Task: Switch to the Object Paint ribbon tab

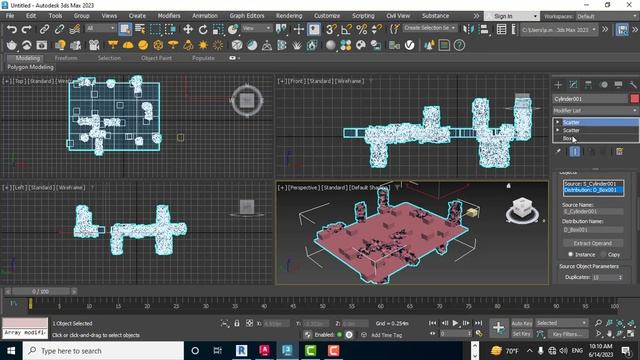Action: pos(156,58)
